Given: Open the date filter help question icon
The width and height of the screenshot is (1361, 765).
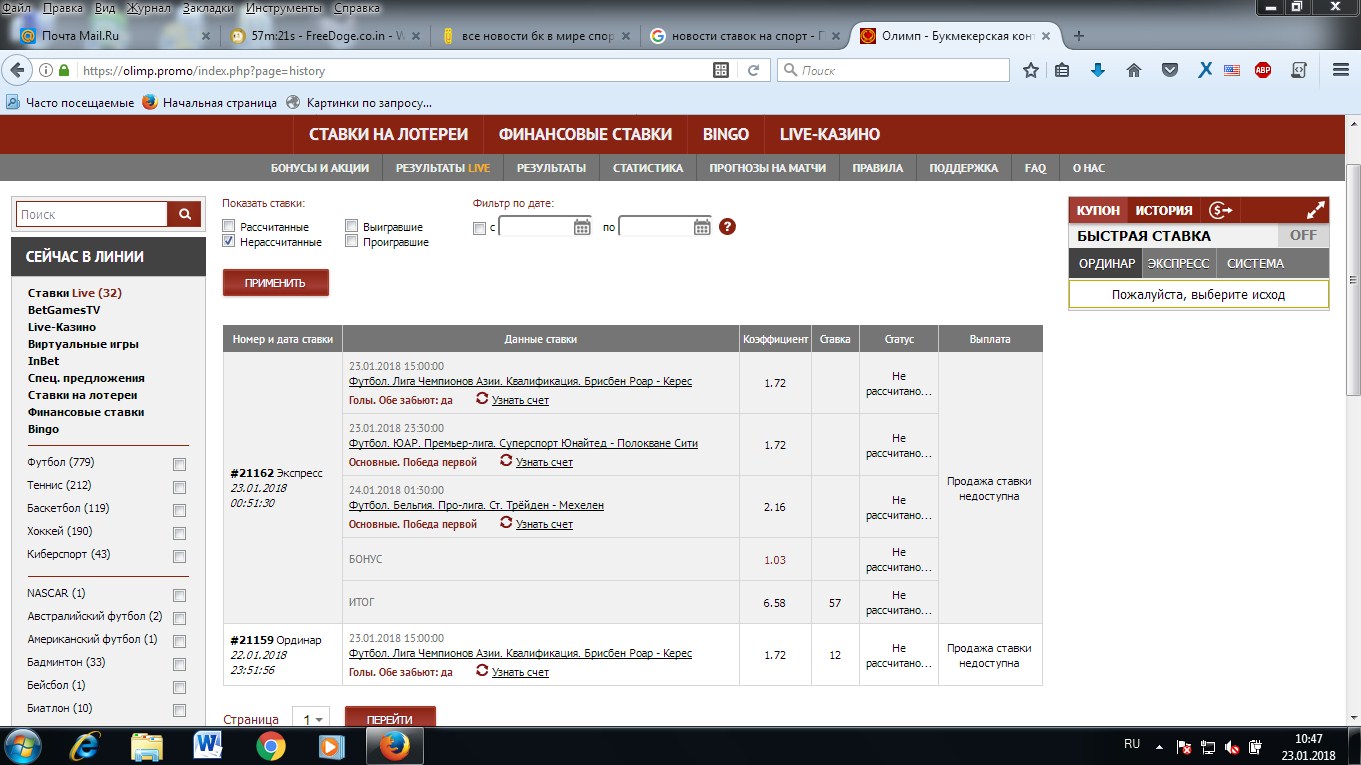Looking at the screenshot, I should [x=728, y=227].
